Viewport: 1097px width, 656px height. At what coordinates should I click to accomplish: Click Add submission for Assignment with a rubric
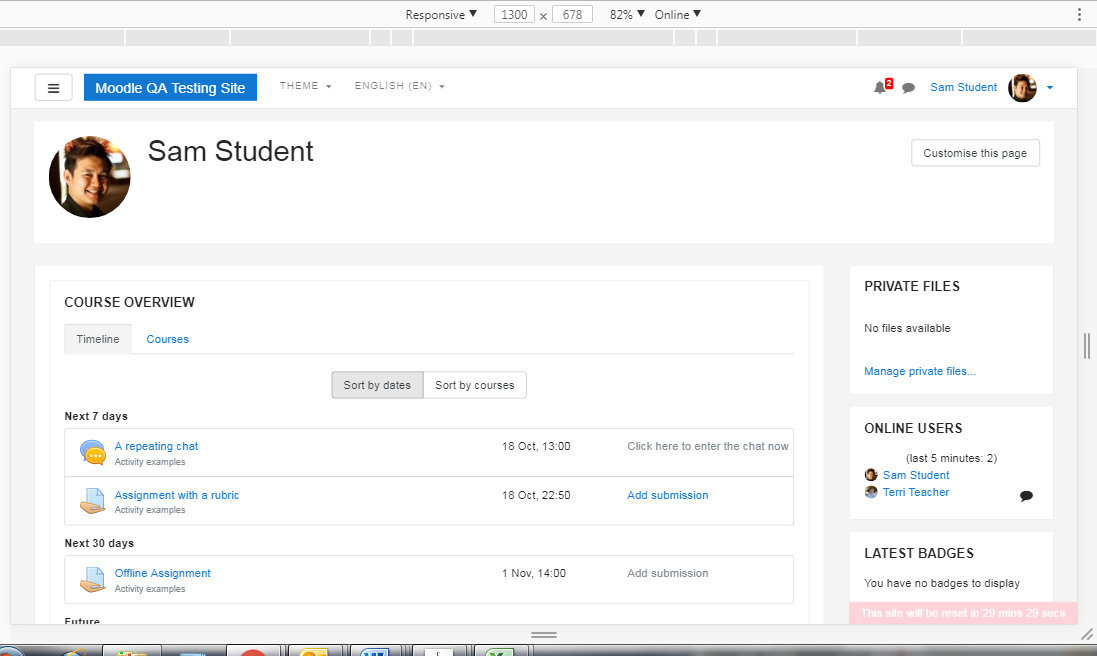point(667,495)
